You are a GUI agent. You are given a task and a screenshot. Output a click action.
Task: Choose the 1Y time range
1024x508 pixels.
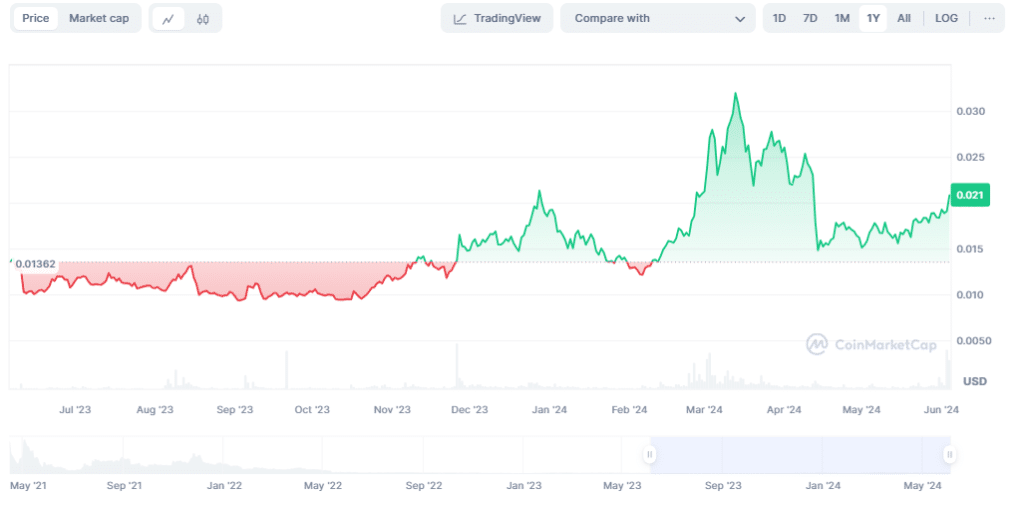pos(873,18)
